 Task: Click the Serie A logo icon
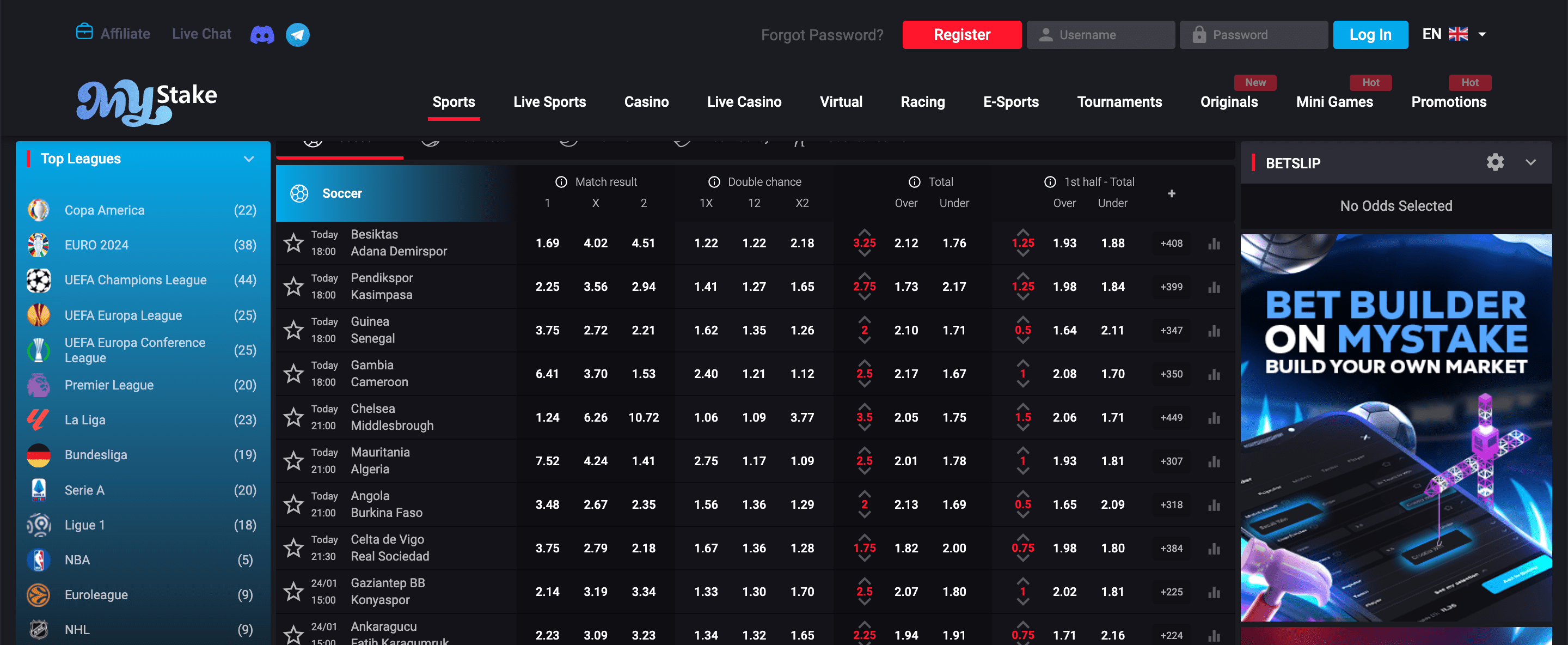(x=39, y=490)
